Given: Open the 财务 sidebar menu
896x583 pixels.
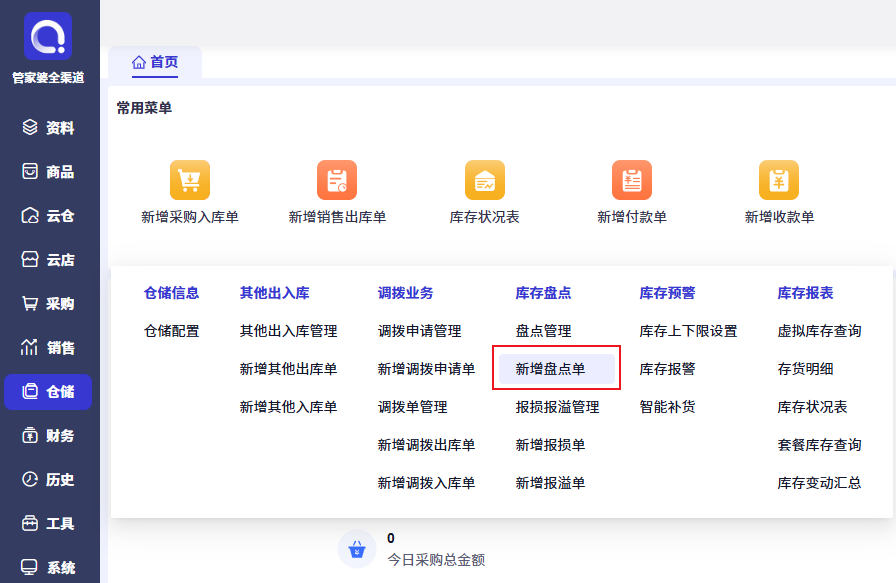Looking at the screenshot, I should [x=48, y=436].
